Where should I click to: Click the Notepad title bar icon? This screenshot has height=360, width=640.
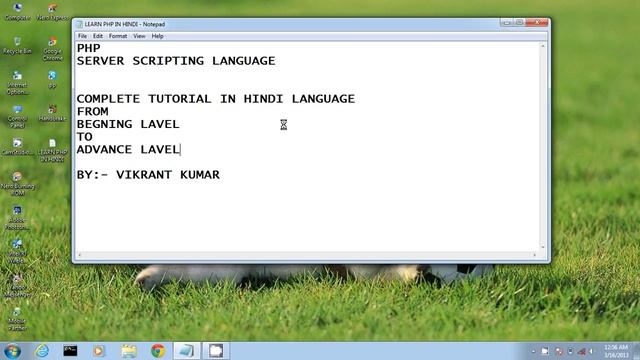(79, 24)
